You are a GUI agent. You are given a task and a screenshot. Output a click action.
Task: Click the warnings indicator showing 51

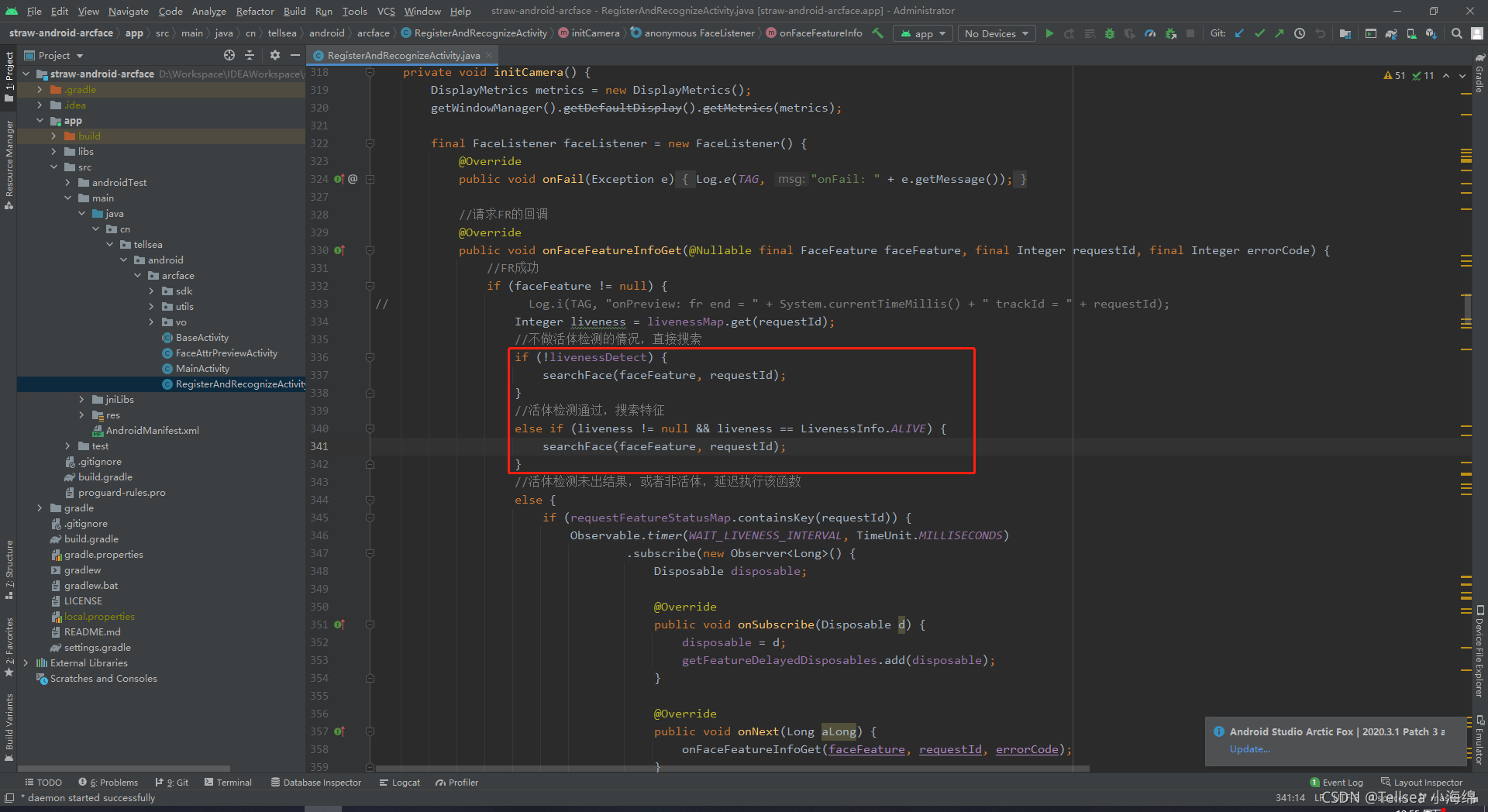(x=1394, y=75)
